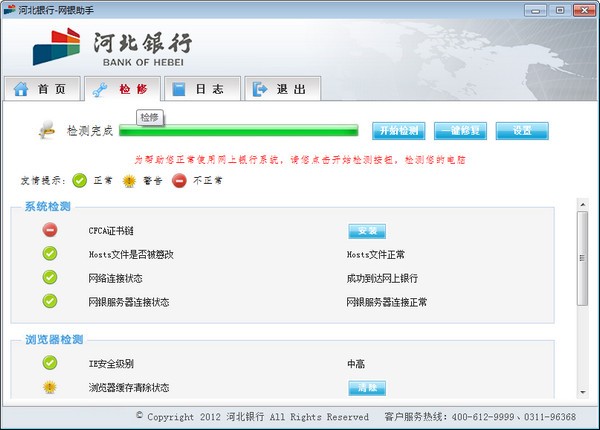Click the 浏览器检测 section heading
Image resolution: width=600 pixels, height=430 pixels.
pyautogui.click(x=54, y=339)
